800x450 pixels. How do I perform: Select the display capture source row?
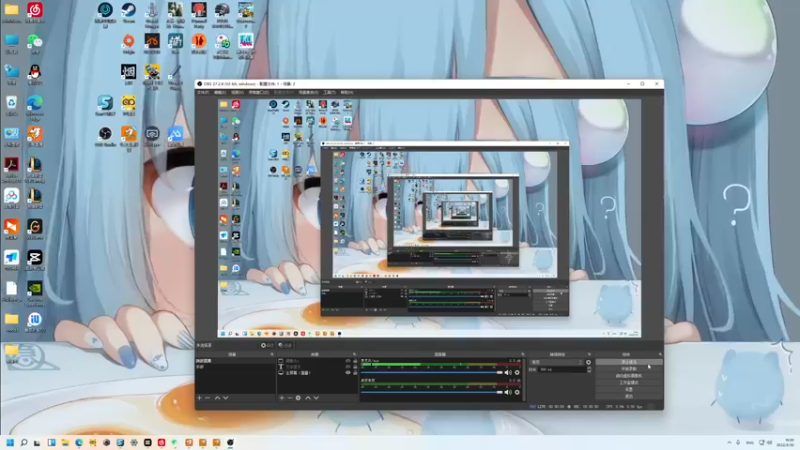tap(316, 373)
